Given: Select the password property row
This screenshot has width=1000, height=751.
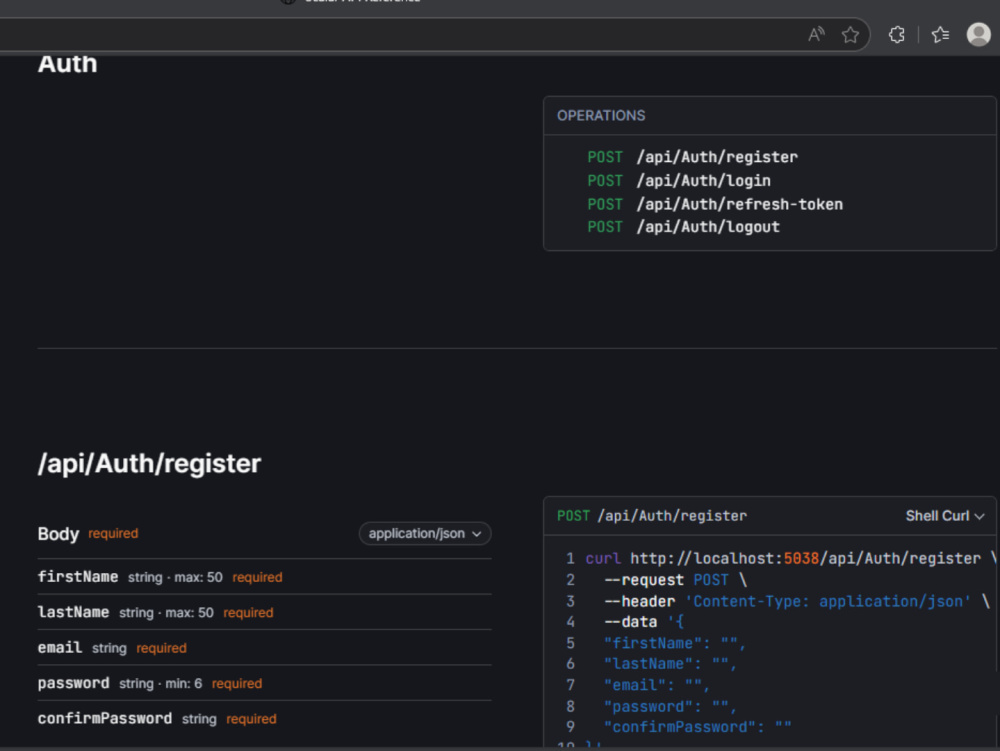Looking at the screenshot, I should [264, 683].
